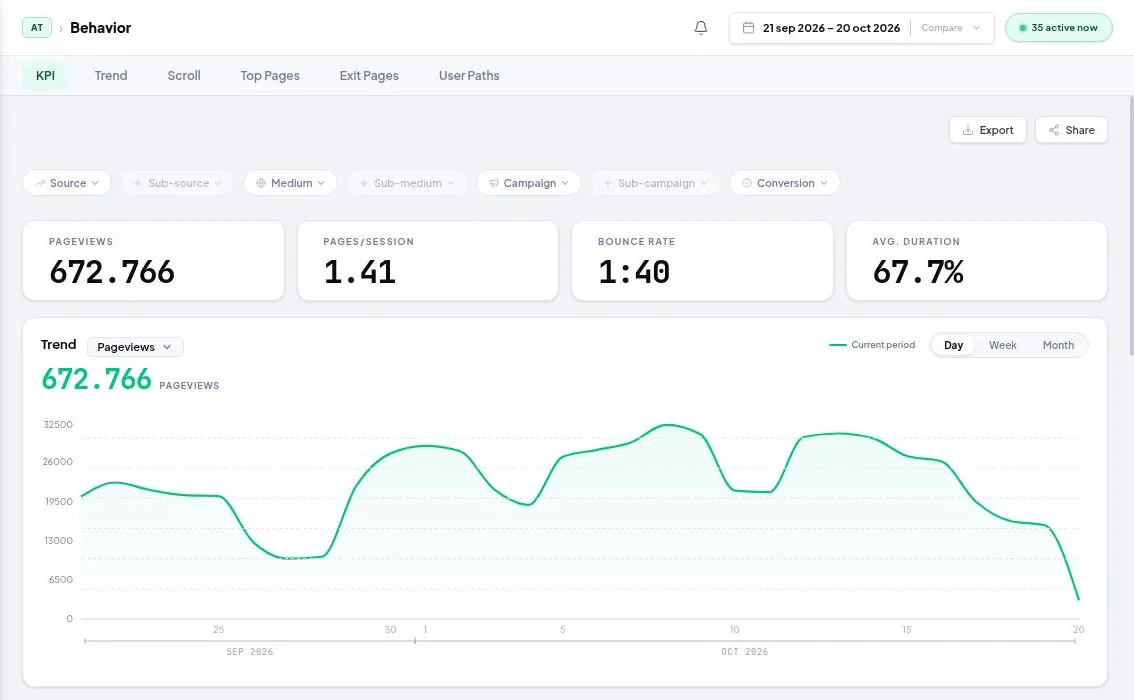Switch trend granularity to Month
This screenshot has height=700, width=1134.
click(x=1058, y=345)
